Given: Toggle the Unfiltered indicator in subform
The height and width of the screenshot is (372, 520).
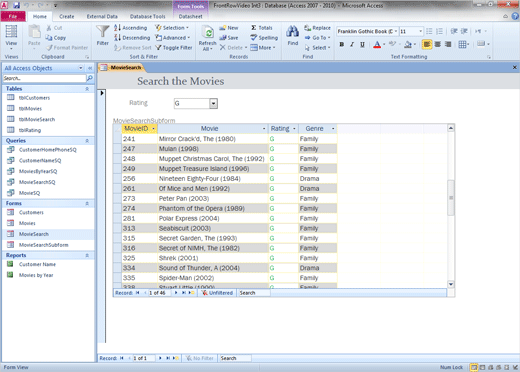Looking at the screenshot, I should 217,293.
